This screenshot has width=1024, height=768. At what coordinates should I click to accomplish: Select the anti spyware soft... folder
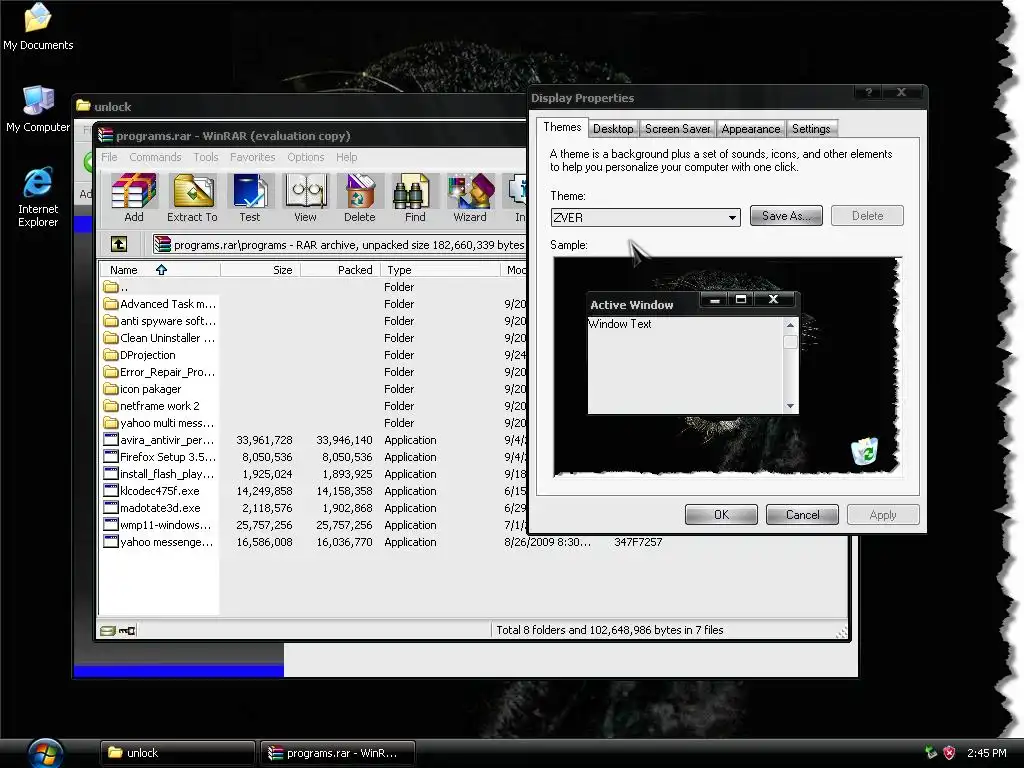click(159, 321)
